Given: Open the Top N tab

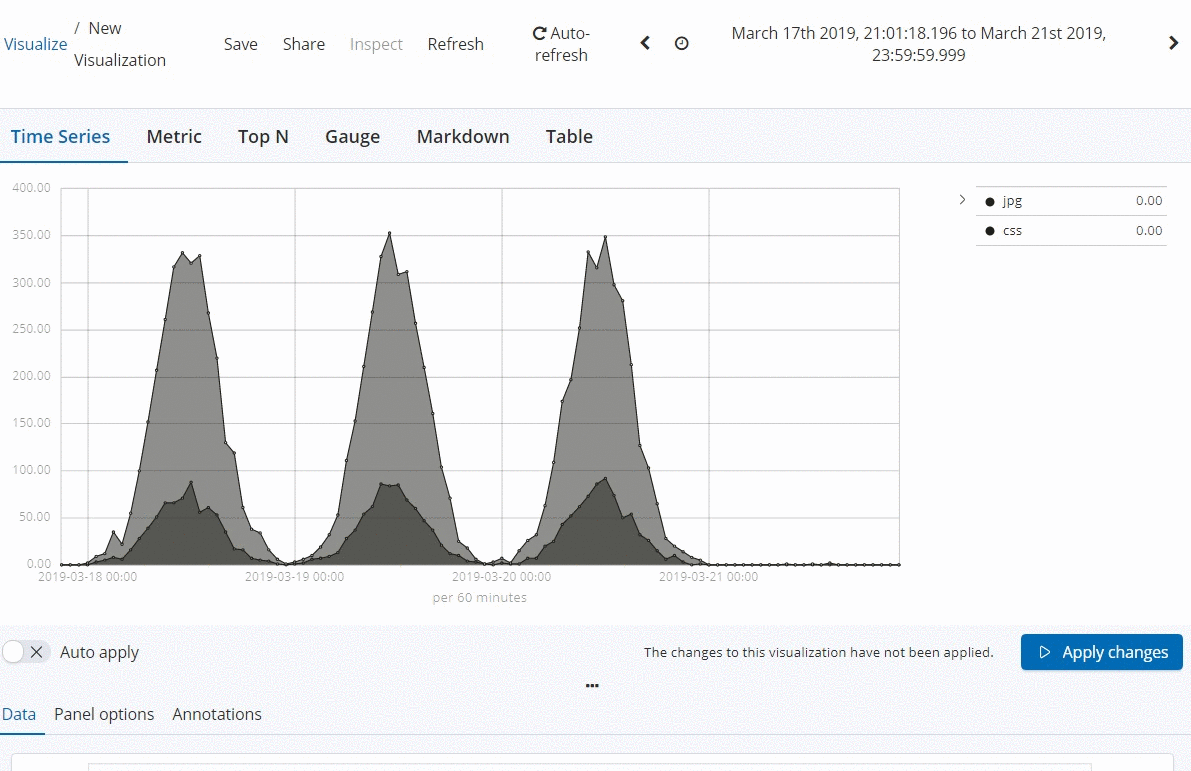Looking at the screenshot, I should coord(263,137).
